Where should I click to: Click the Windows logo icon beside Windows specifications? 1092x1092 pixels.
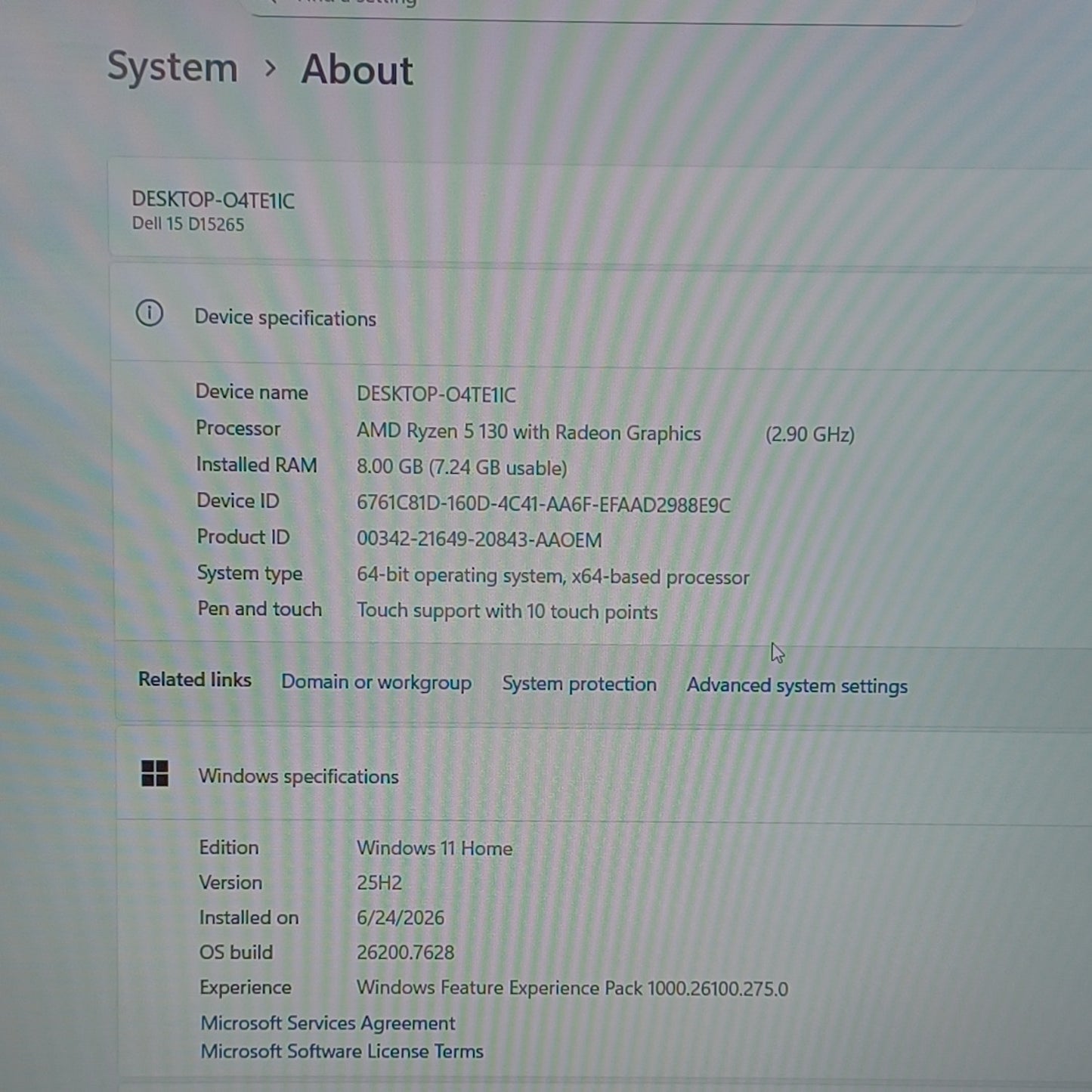(155, 774)
